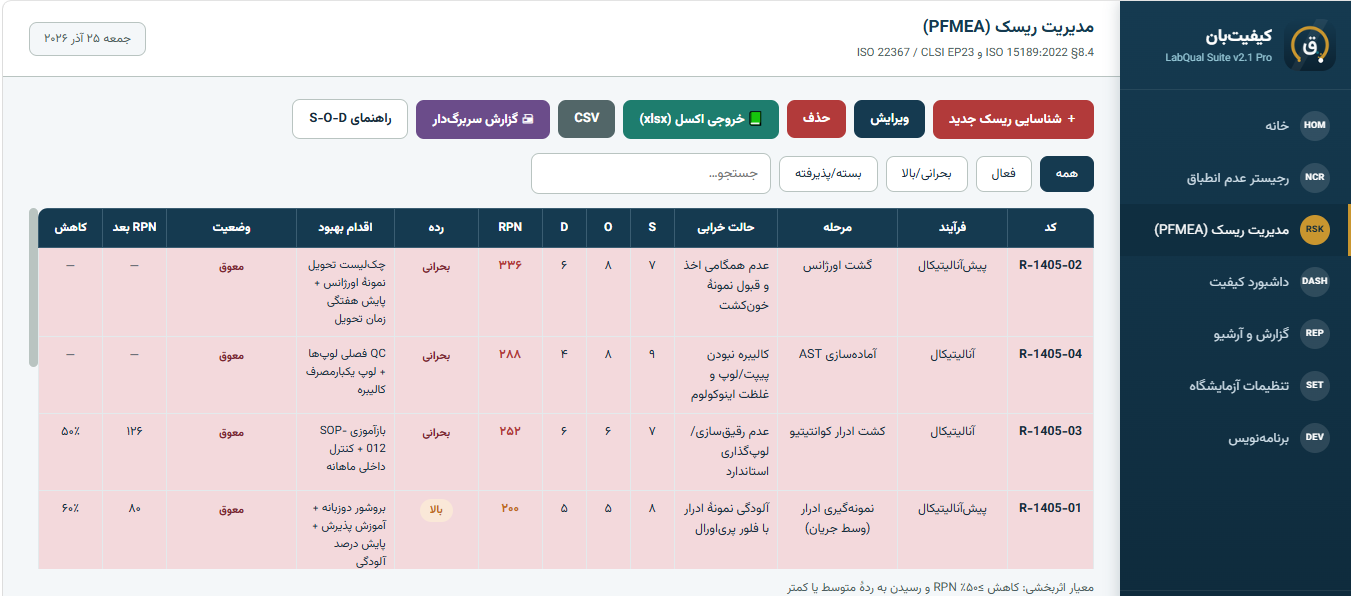
Task: Click the REP badge icon in the sidebar
Action: [x=1315, y=334]
